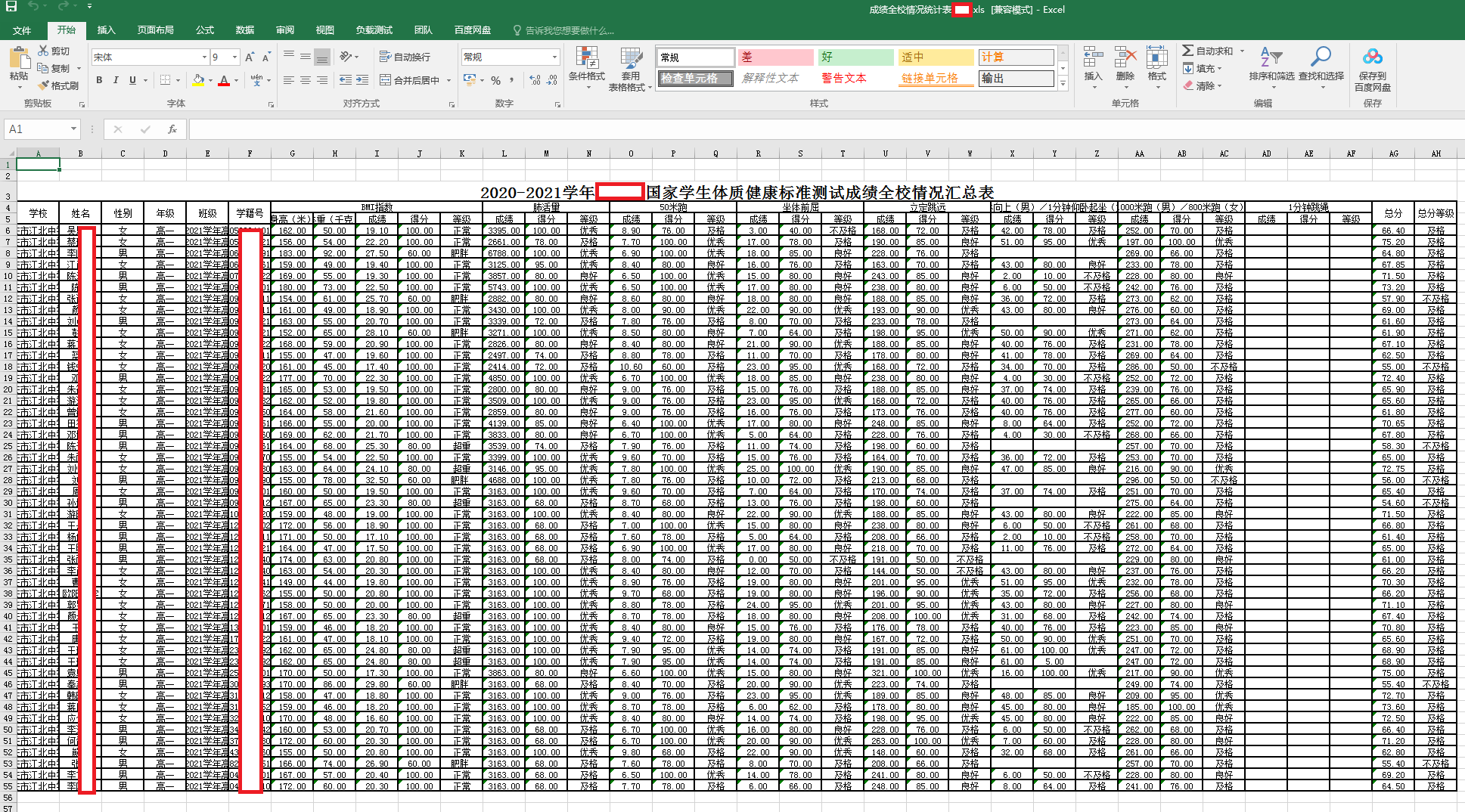Click Merge and Center (合并后居中)
Image resolution: width=1465 pixels, height=812 pixels.
pyautogui.click(x=409, y=80)
